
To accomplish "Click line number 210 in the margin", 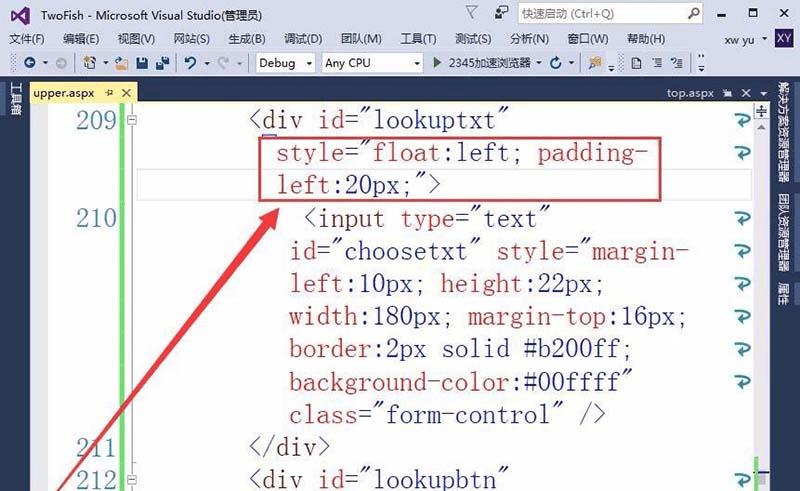I will coord(96,218).
